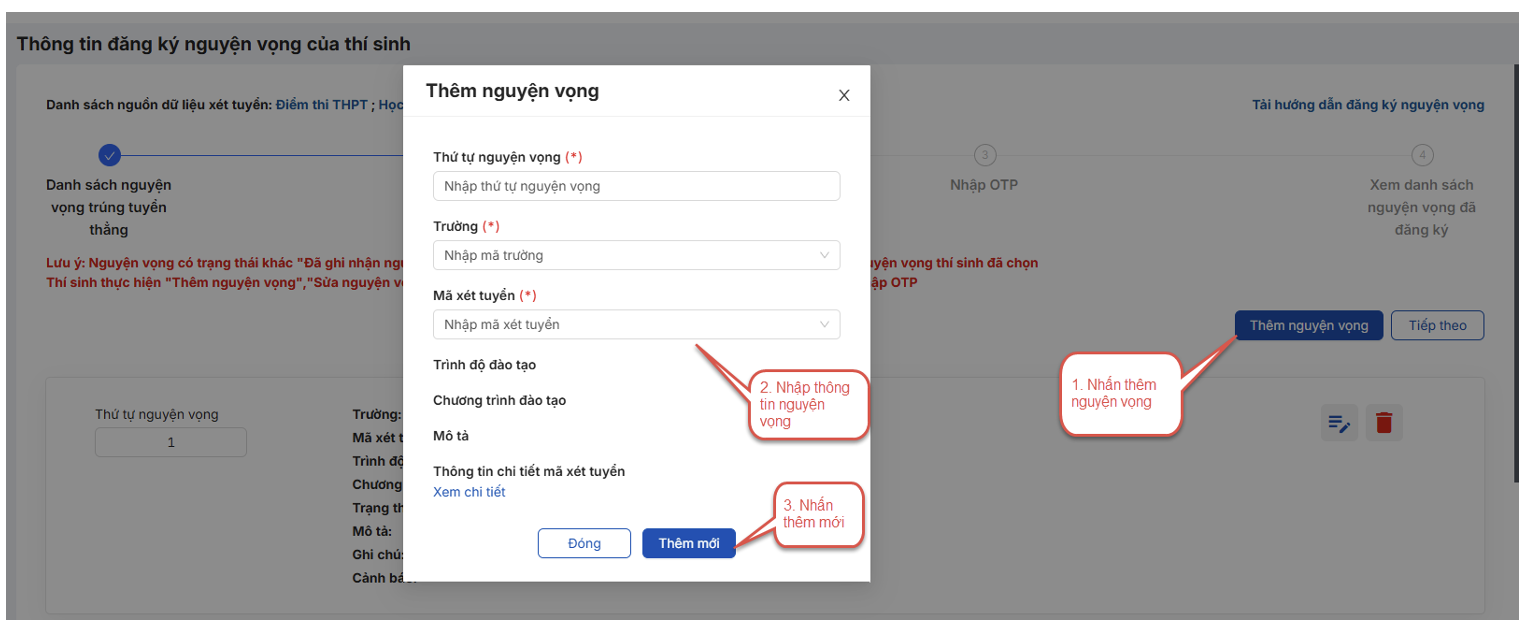1528x634 pixels.
Task: Click the Điểm thi THPT link
Action: [x=321, y=105]
